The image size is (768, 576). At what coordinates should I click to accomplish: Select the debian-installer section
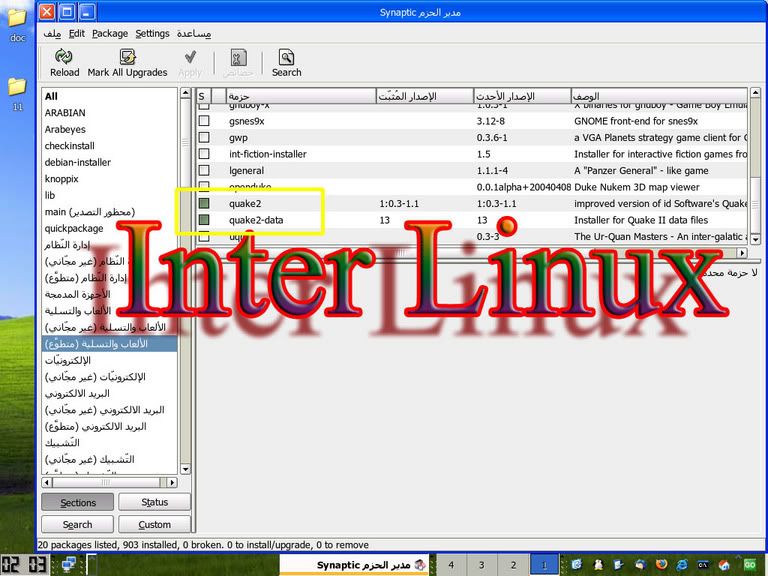point(77,162)
